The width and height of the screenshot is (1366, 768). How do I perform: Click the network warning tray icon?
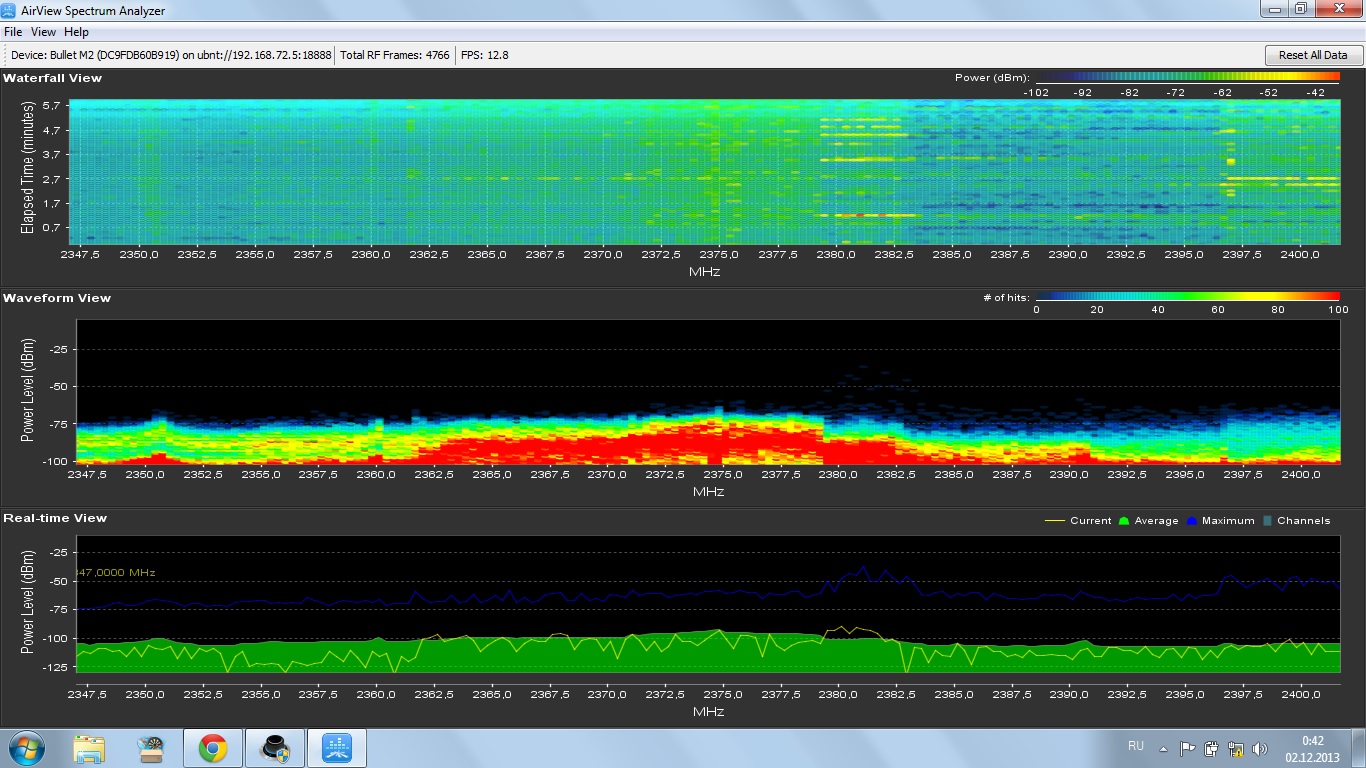pyautogui.click(x=1236, y=748)
